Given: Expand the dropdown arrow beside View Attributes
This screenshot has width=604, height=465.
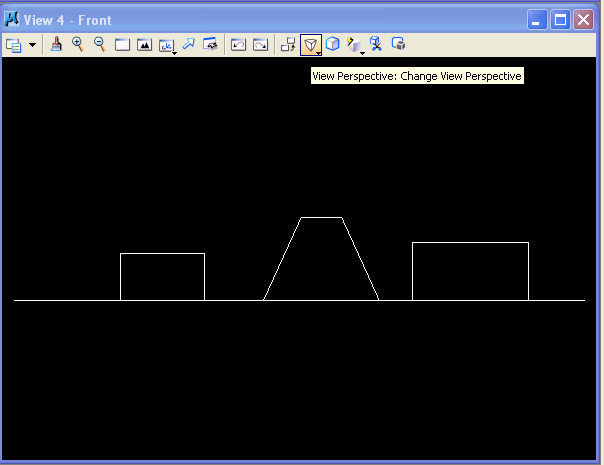Looking at the screenshot, I should [33, 45].
